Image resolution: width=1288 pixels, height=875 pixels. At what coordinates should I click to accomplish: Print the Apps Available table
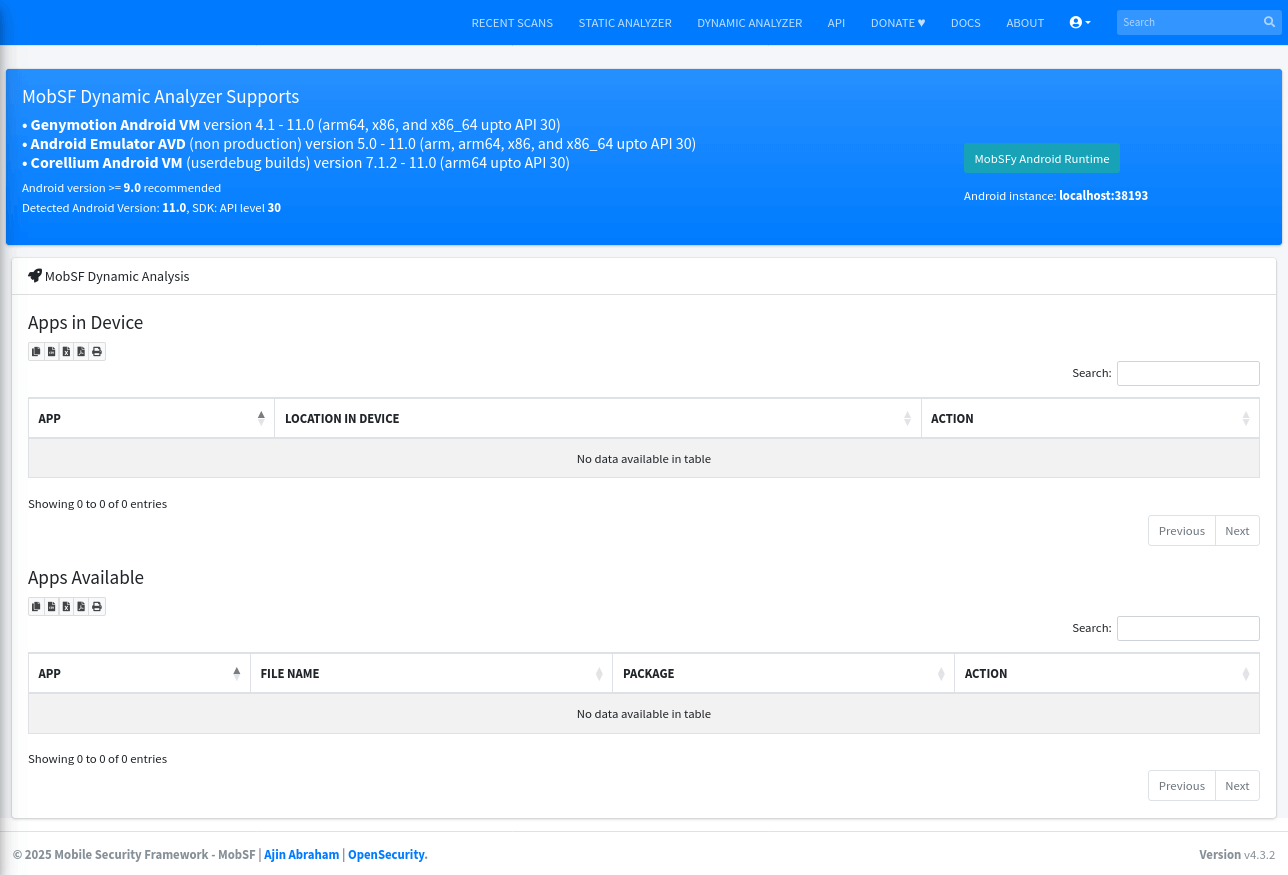pyautogui.click(x=97, y=606)
